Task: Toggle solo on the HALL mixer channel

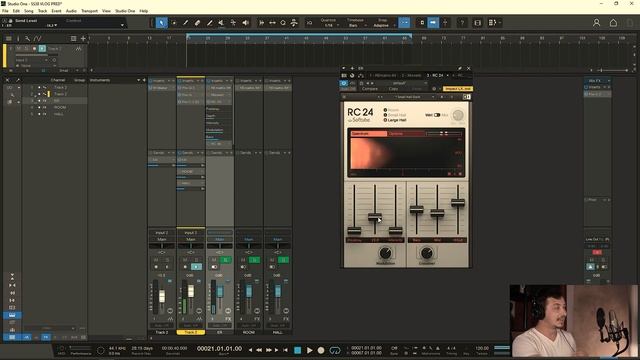Action: 284,260
